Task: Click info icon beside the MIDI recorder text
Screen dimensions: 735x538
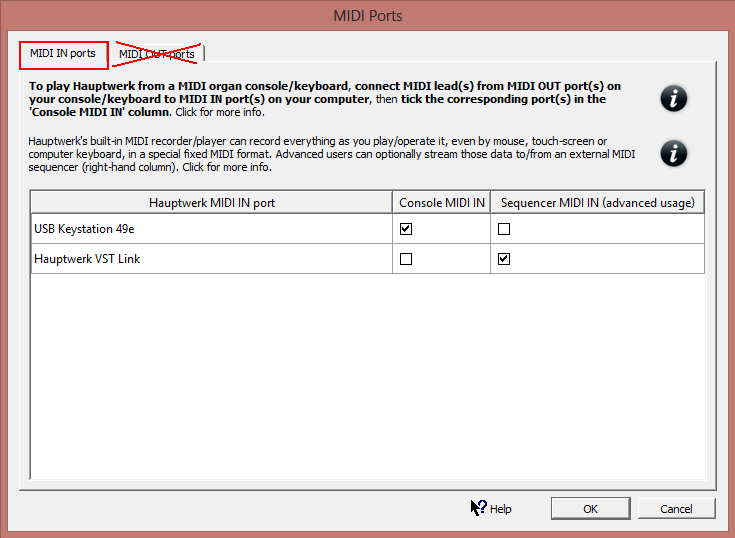Action: (x=674, y=153)
